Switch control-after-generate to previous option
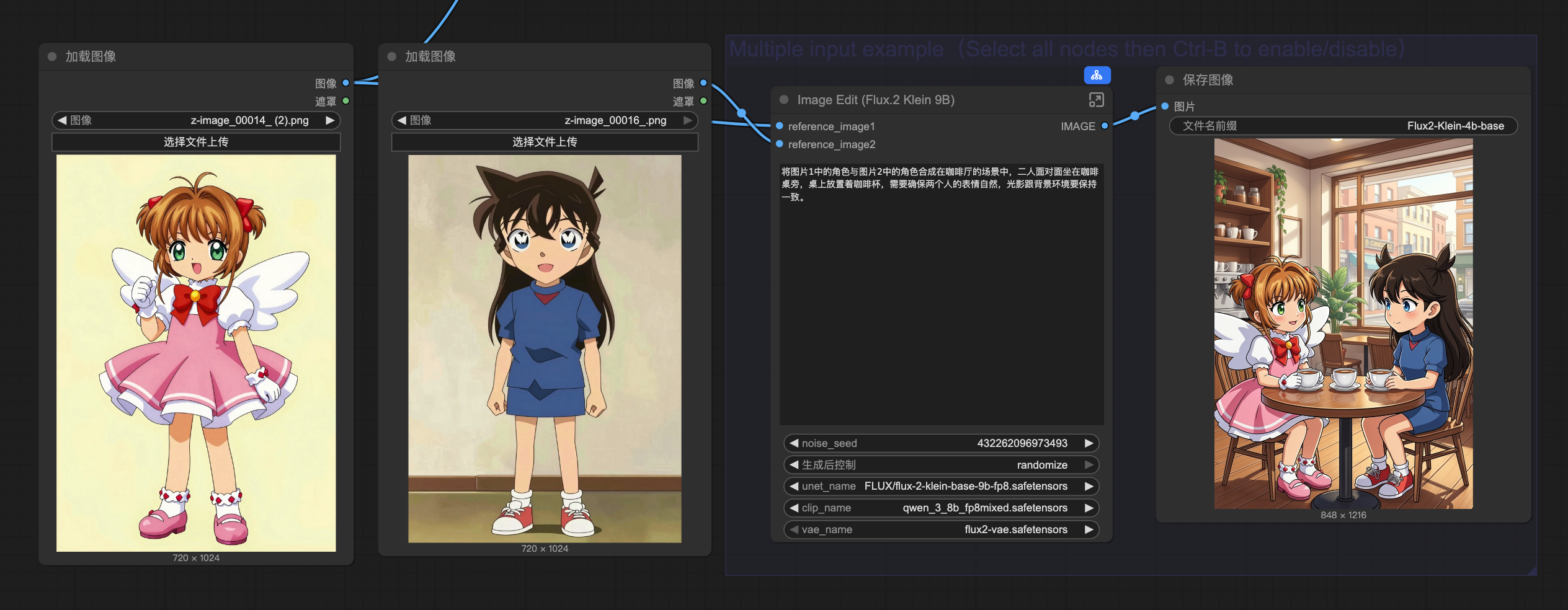Screen dimensions: 1568x610 [794, 465]
